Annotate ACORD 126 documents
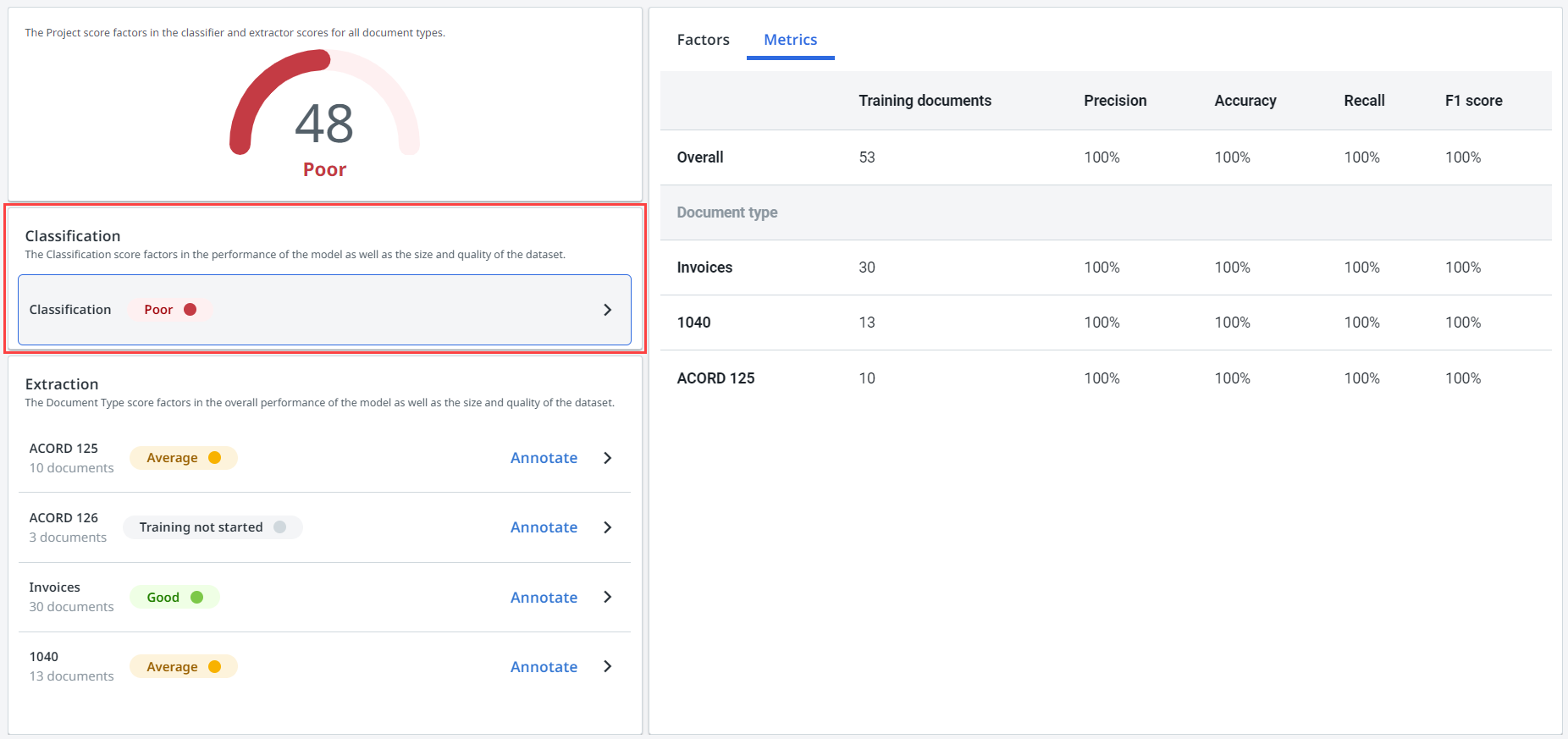This screenshot has width=1568, height=739. 544,527
